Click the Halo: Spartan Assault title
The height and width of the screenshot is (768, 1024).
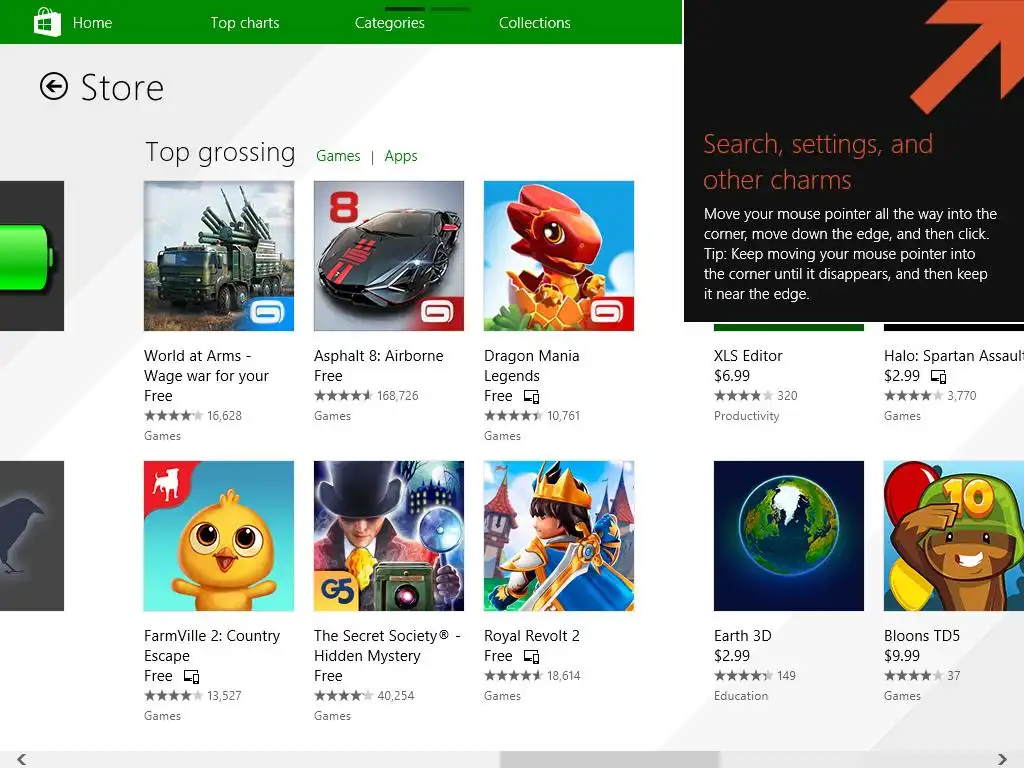point(953,356)
